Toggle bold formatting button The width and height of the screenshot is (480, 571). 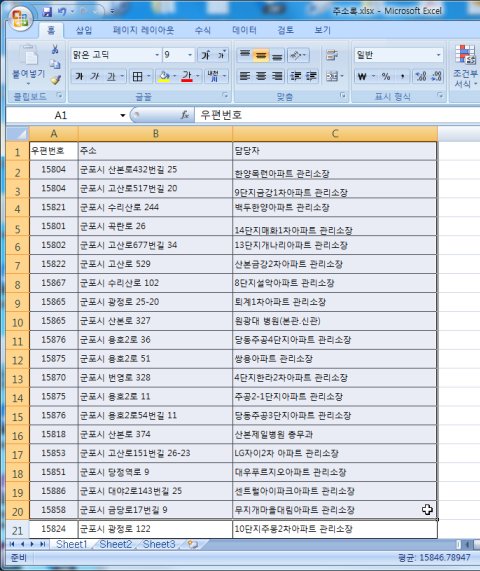[79, 76]
